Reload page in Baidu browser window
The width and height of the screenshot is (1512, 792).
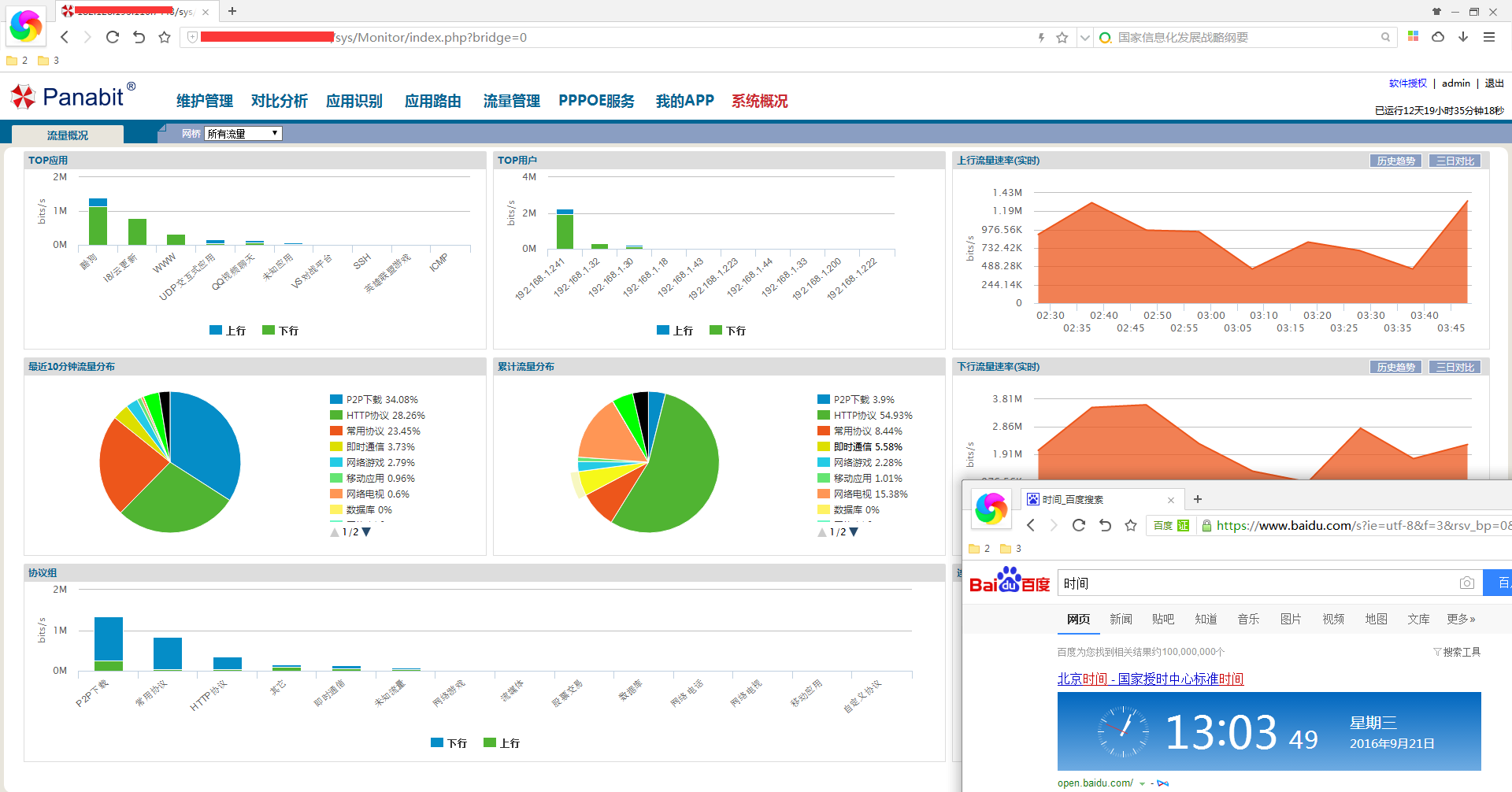coord(1079,525)
